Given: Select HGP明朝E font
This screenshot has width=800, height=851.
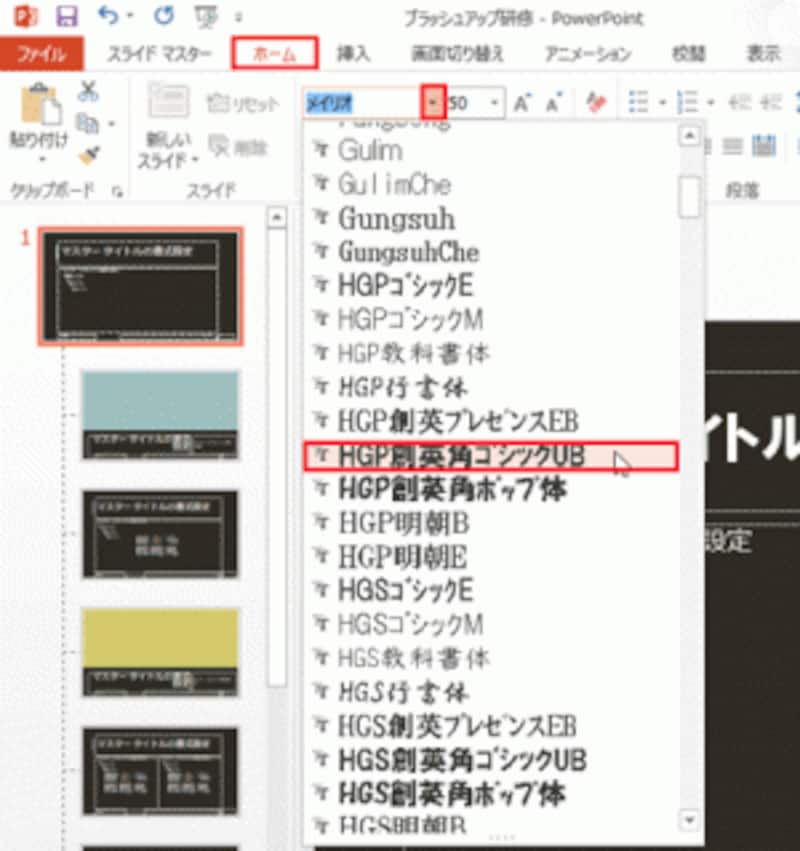Looking at the screenshot, I should click(x=491, y=557).
